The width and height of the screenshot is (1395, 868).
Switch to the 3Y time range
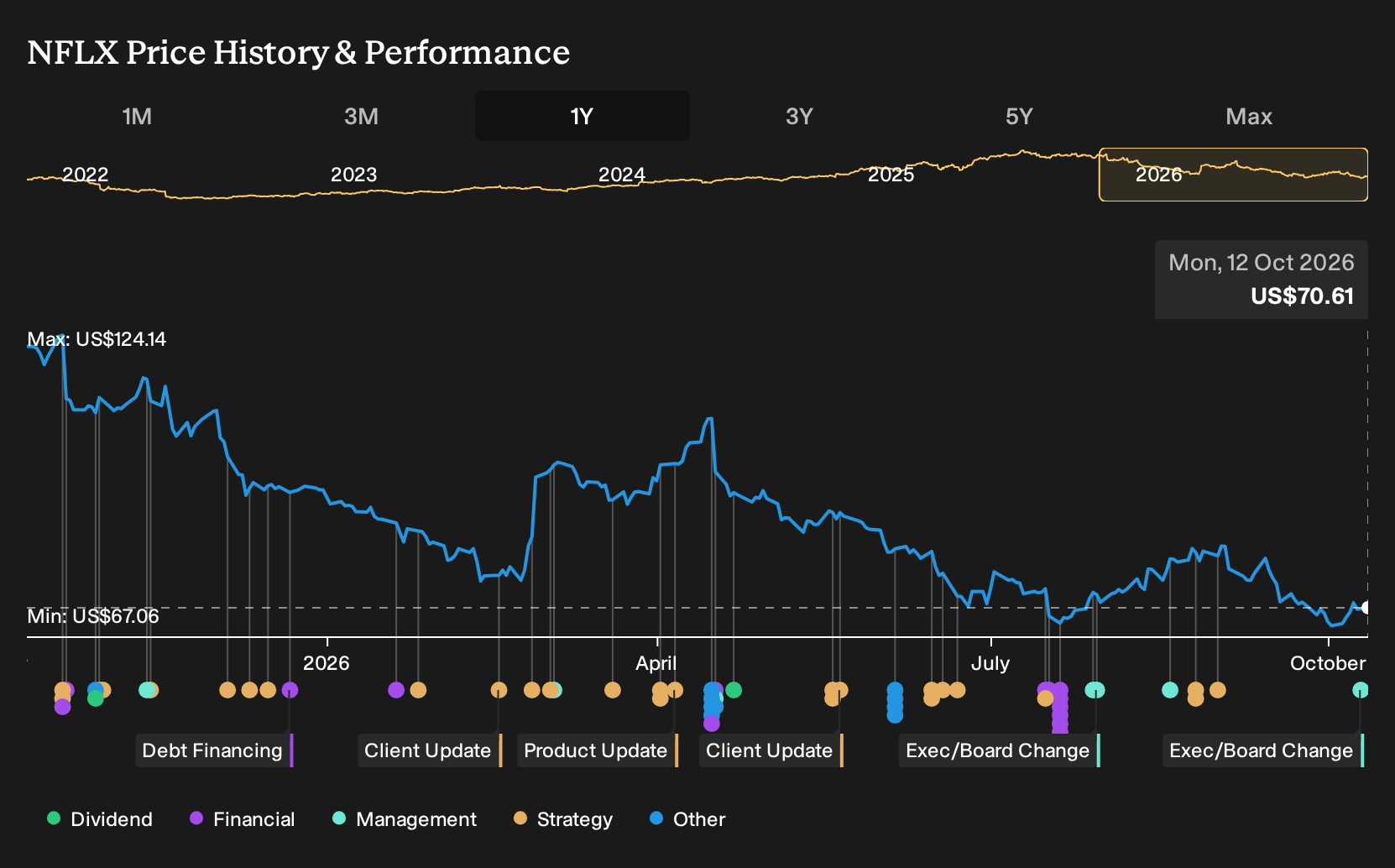(x=799, y=116)
